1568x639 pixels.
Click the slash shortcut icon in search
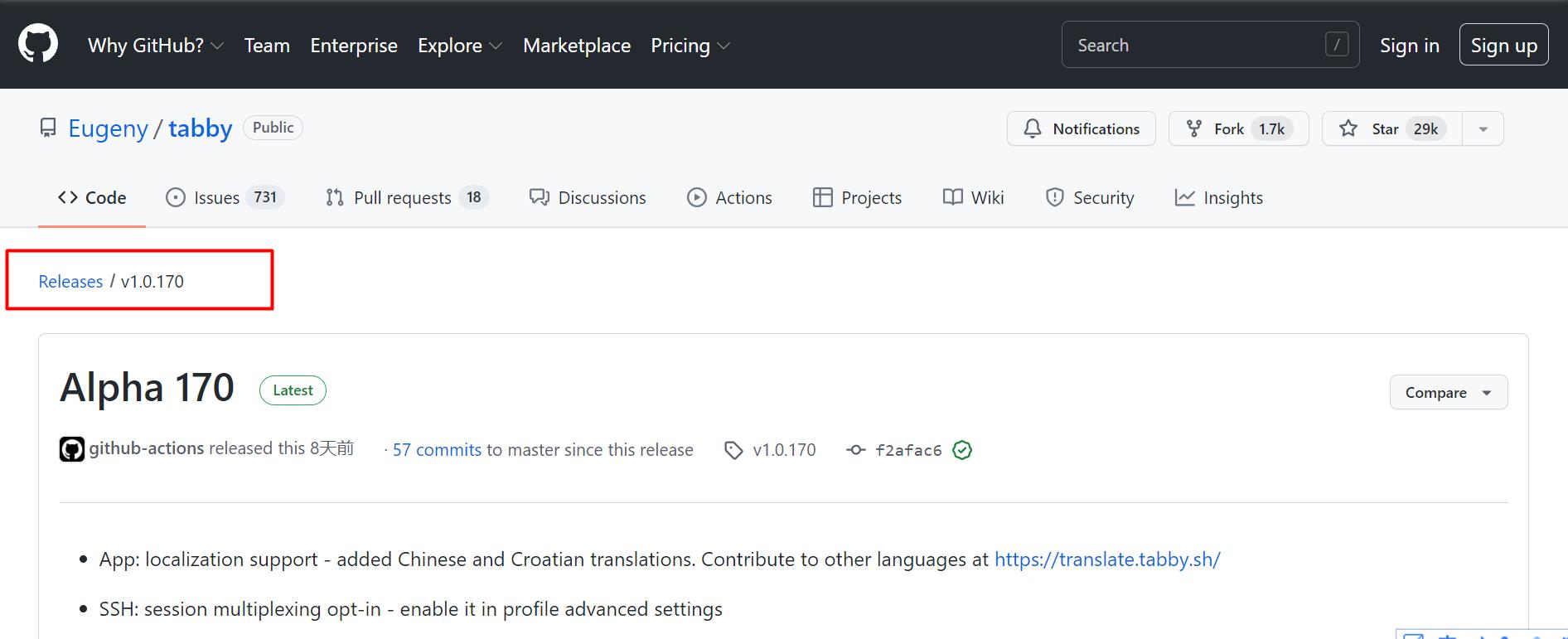pos(1337,45)
